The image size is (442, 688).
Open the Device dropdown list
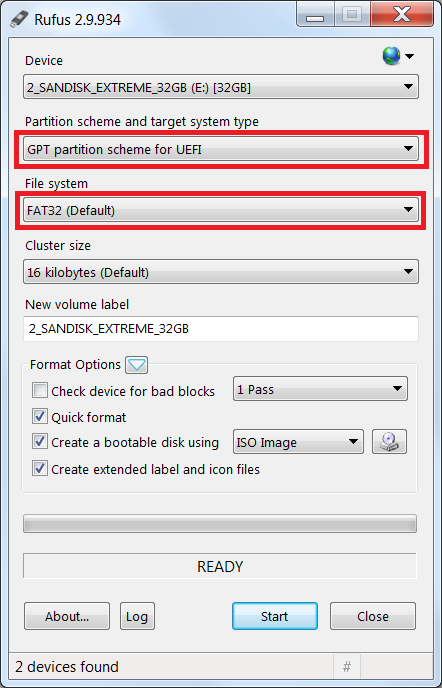click(221, 87)
